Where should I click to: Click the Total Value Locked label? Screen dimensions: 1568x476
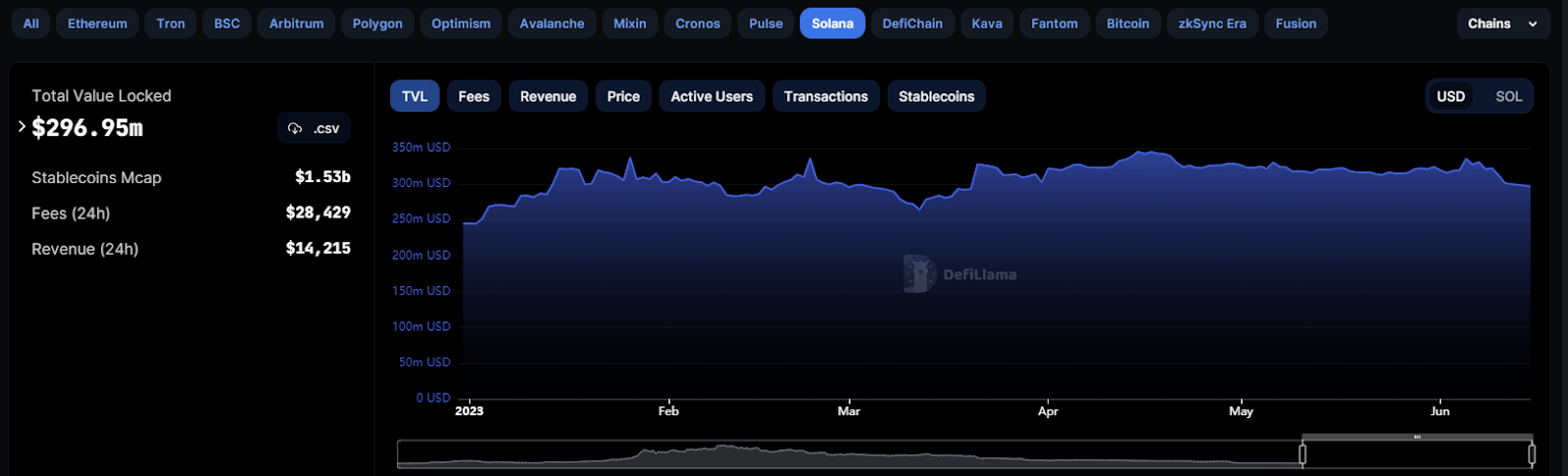pos(101,96)
